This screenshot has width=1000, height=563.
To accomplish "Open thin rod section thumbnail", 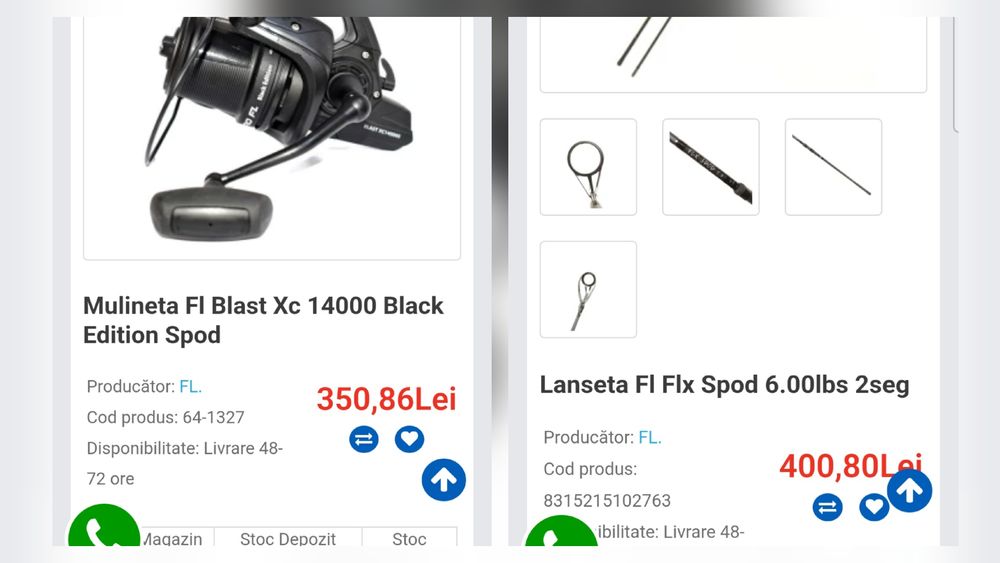I will [833, 167].
